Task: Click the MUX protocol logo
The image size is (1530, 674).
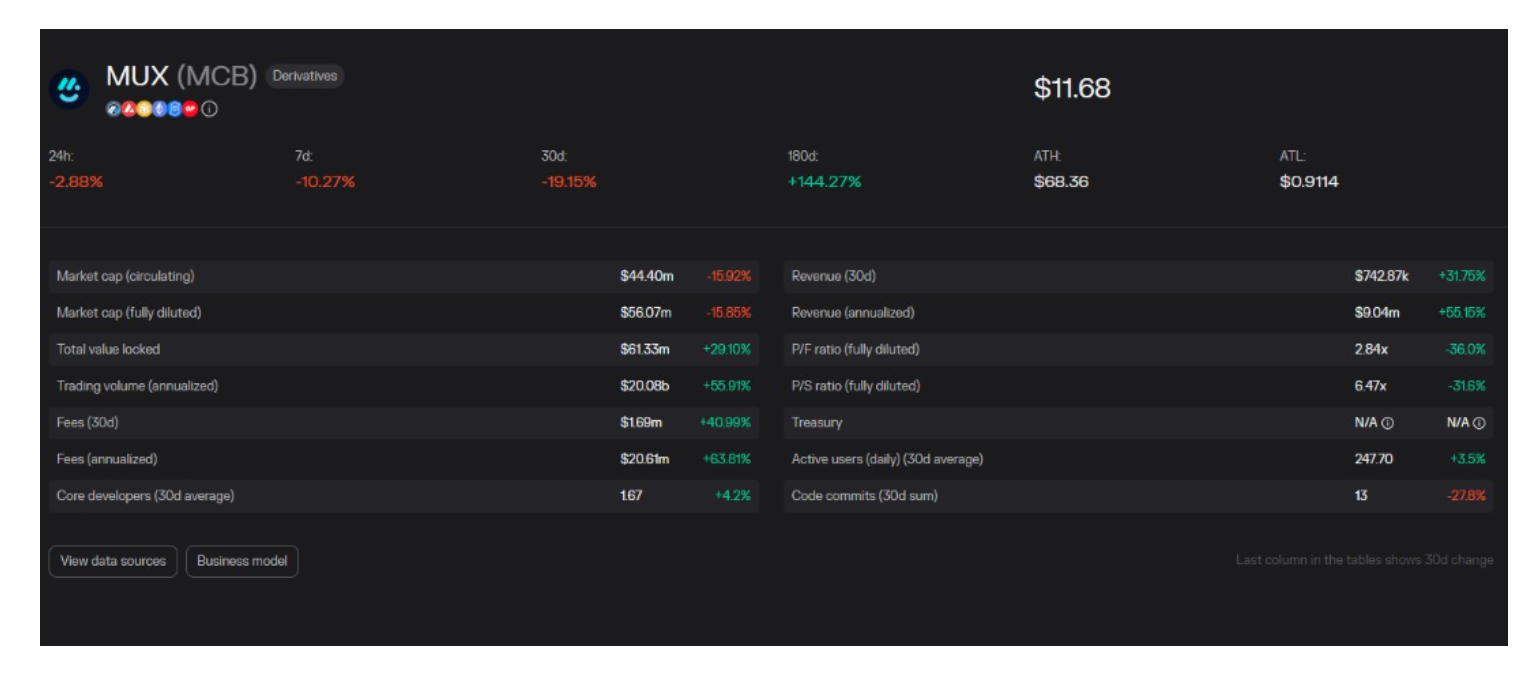Action: (x=69, y=90)
